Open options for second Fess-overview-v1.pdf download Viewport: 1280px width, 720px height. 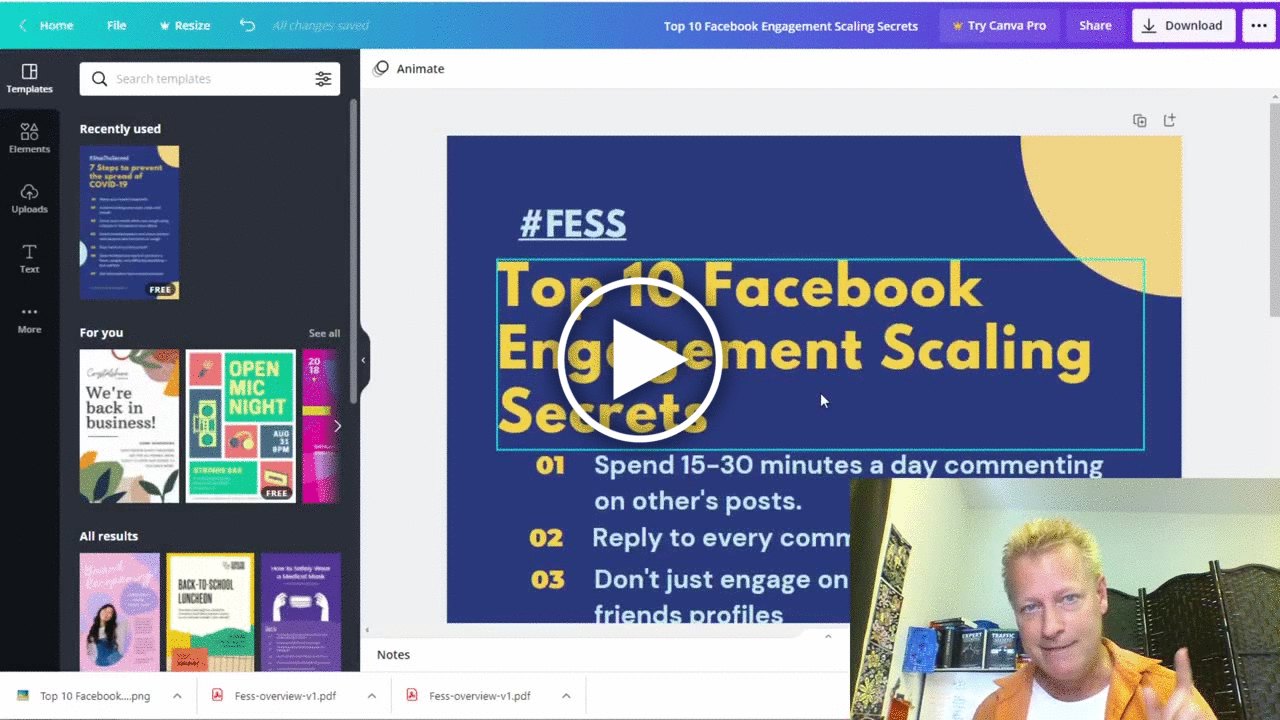coord(566,696)
